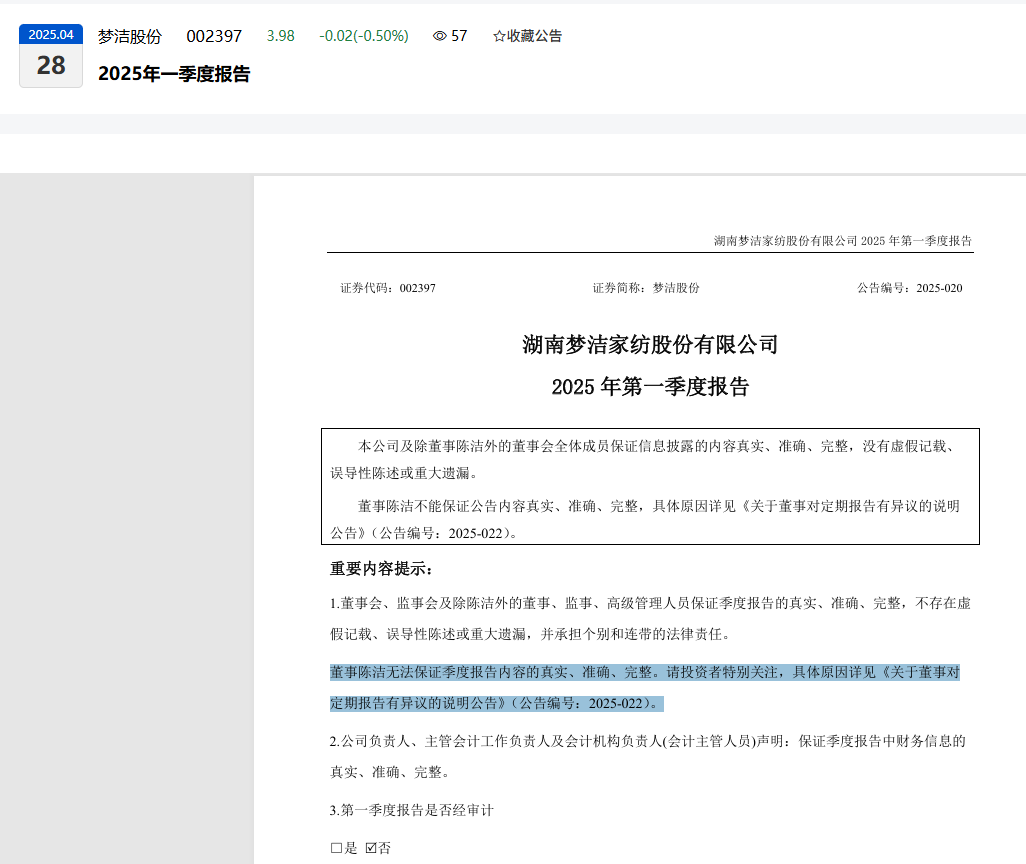
Task: Click 公告编号: 2025-020 text
Action: coord(910,288)
